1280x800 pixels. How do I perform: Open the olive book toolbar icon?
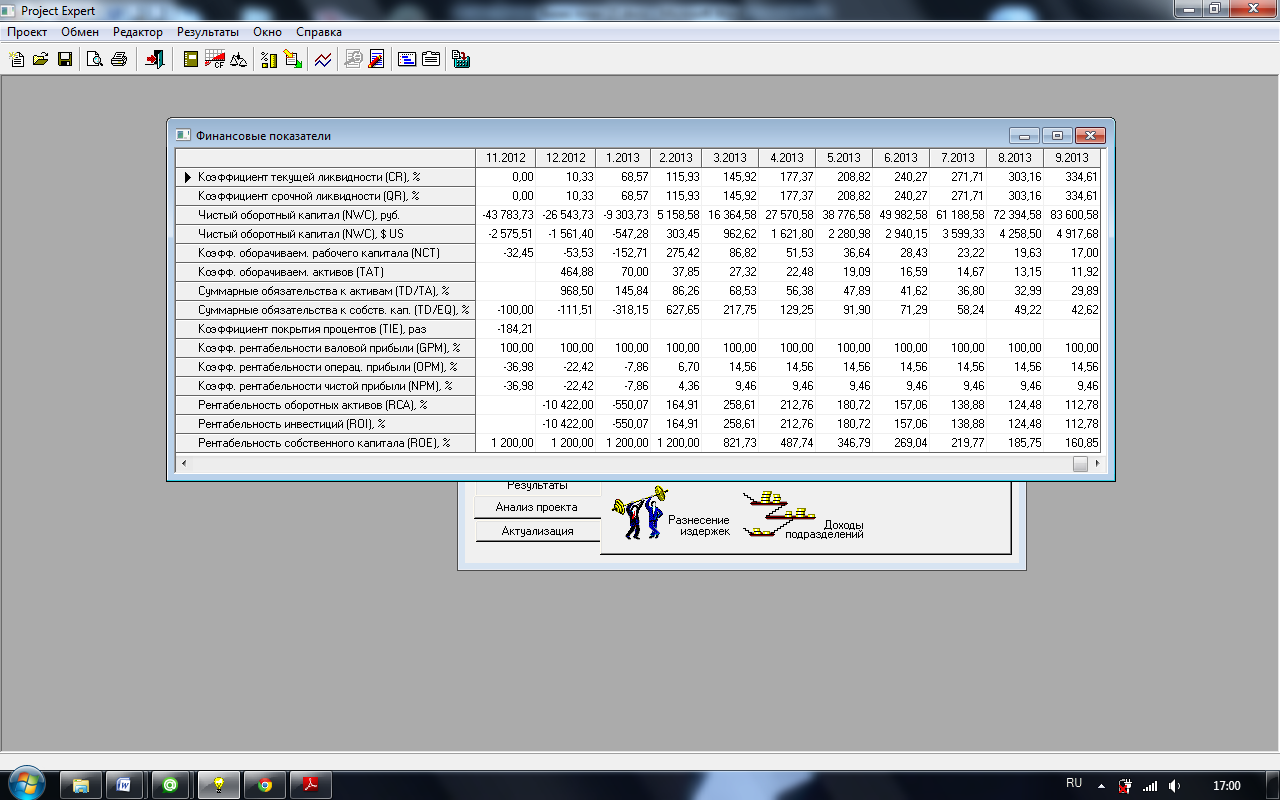[190, 59]
